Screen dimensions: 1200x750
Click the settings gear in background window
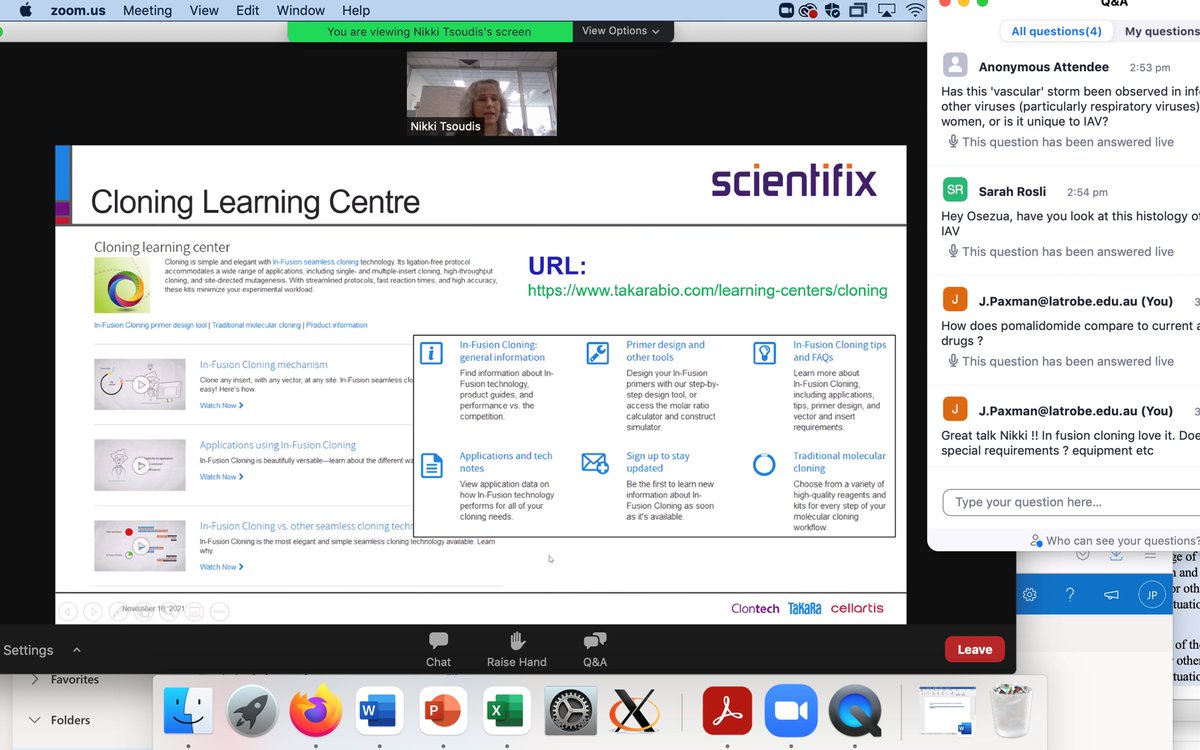tap(1029, 594)
